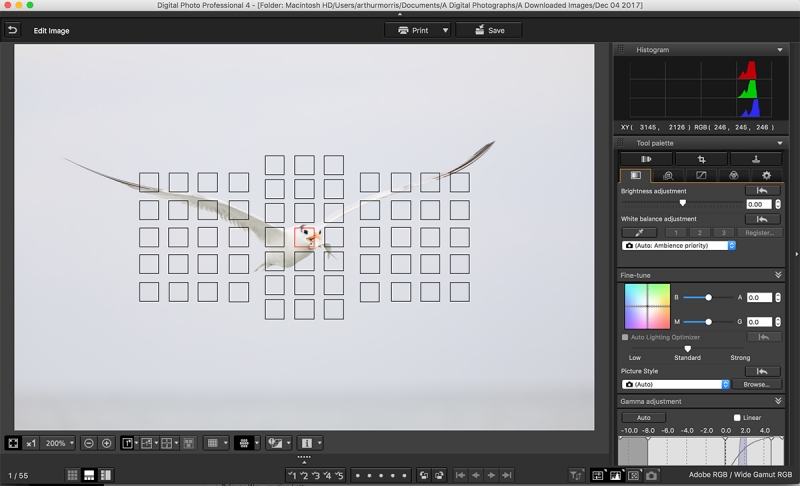
Task: Click the Print button
Action: coord(413,30)
